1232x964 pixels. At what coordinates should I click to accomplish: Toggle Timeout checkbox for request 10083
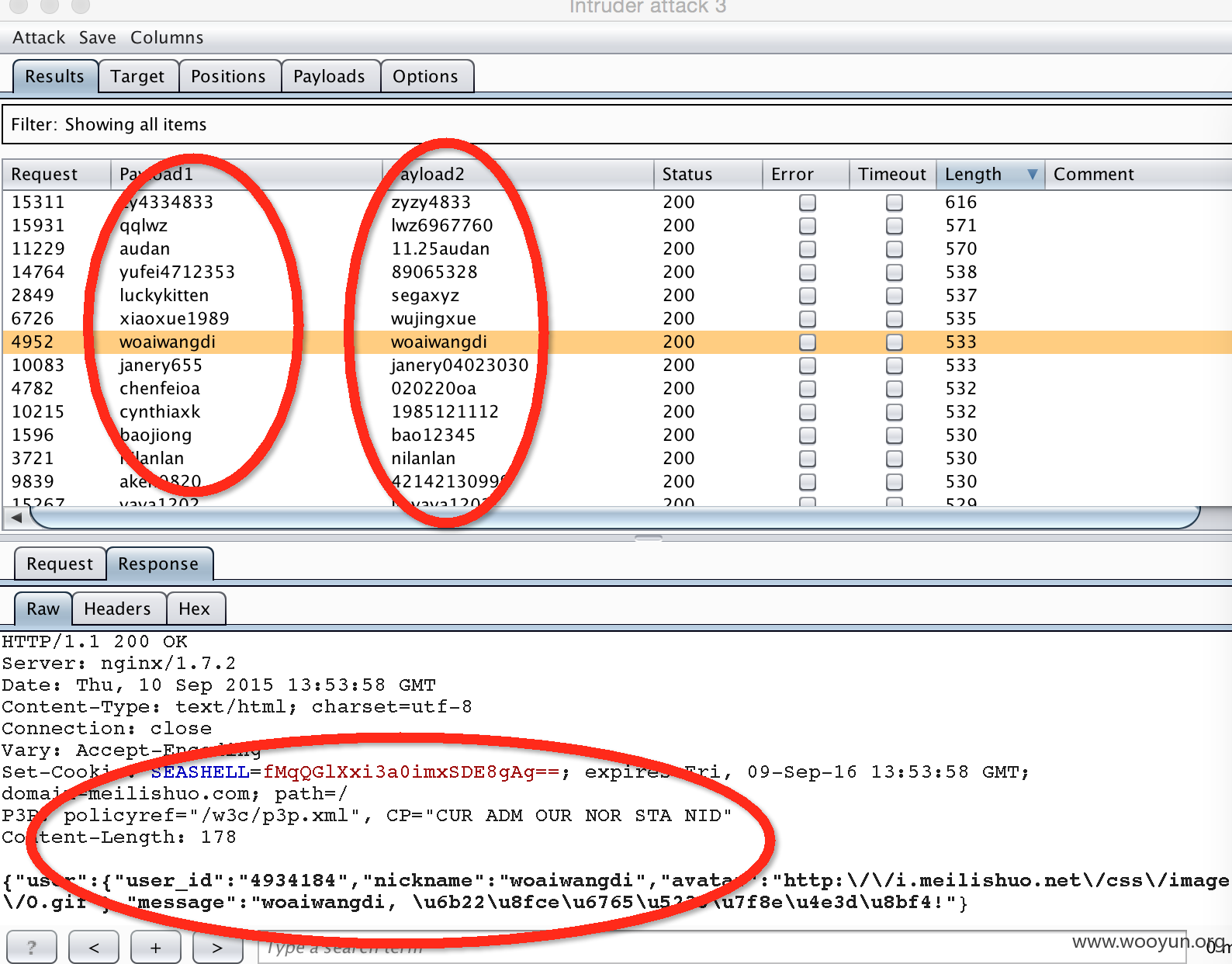(895, 366)
